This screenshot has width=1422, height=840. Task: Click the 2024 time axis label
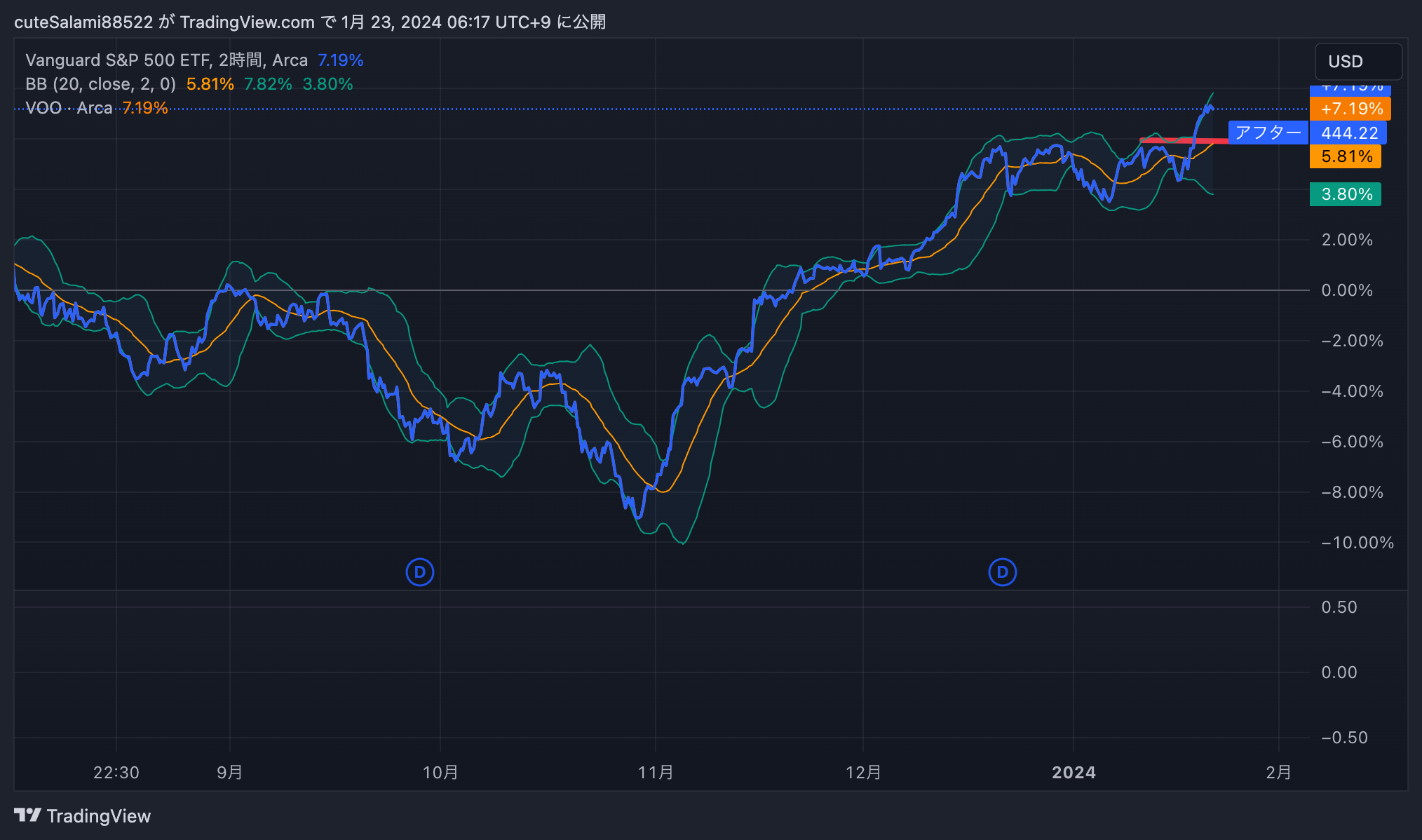click(x=1074, y=773)
